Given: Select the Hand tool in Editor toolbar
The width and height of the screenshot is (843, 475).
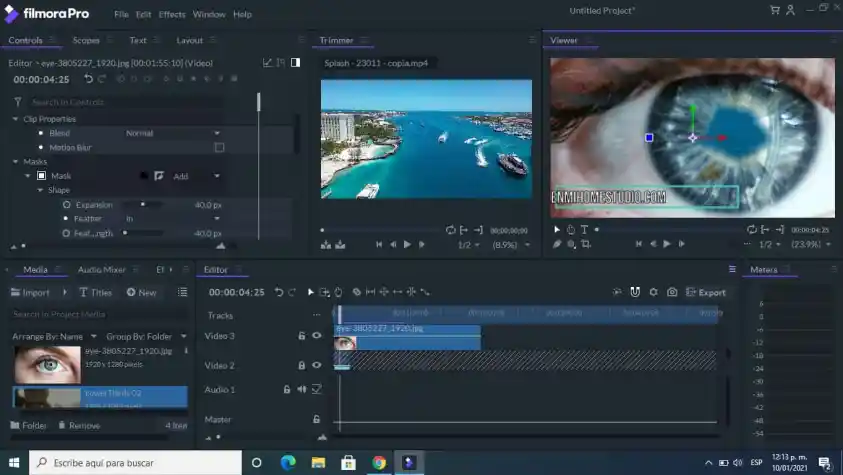Looking at the screenshot, I should coord(338,292).
